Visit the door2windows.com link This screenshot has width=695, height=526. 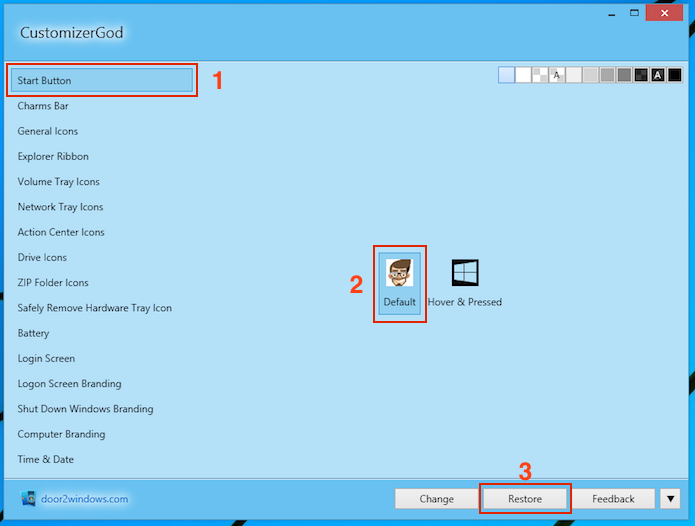[85, 499]
